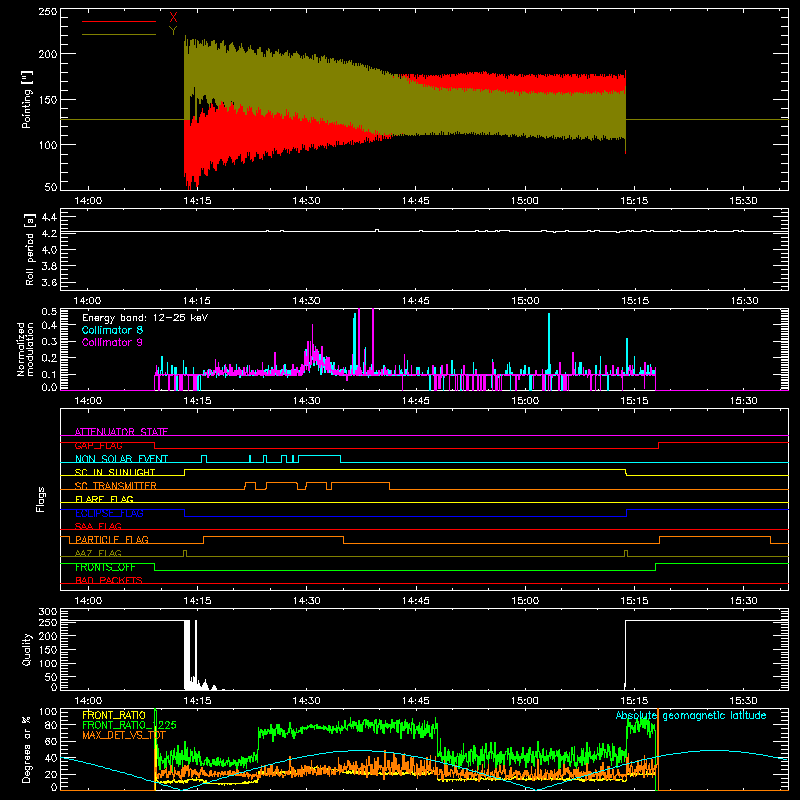The height and width of the screenshot is (800, 800).
Task: Select the FLARE_FLAG label
Action: (x=104, y=499)
